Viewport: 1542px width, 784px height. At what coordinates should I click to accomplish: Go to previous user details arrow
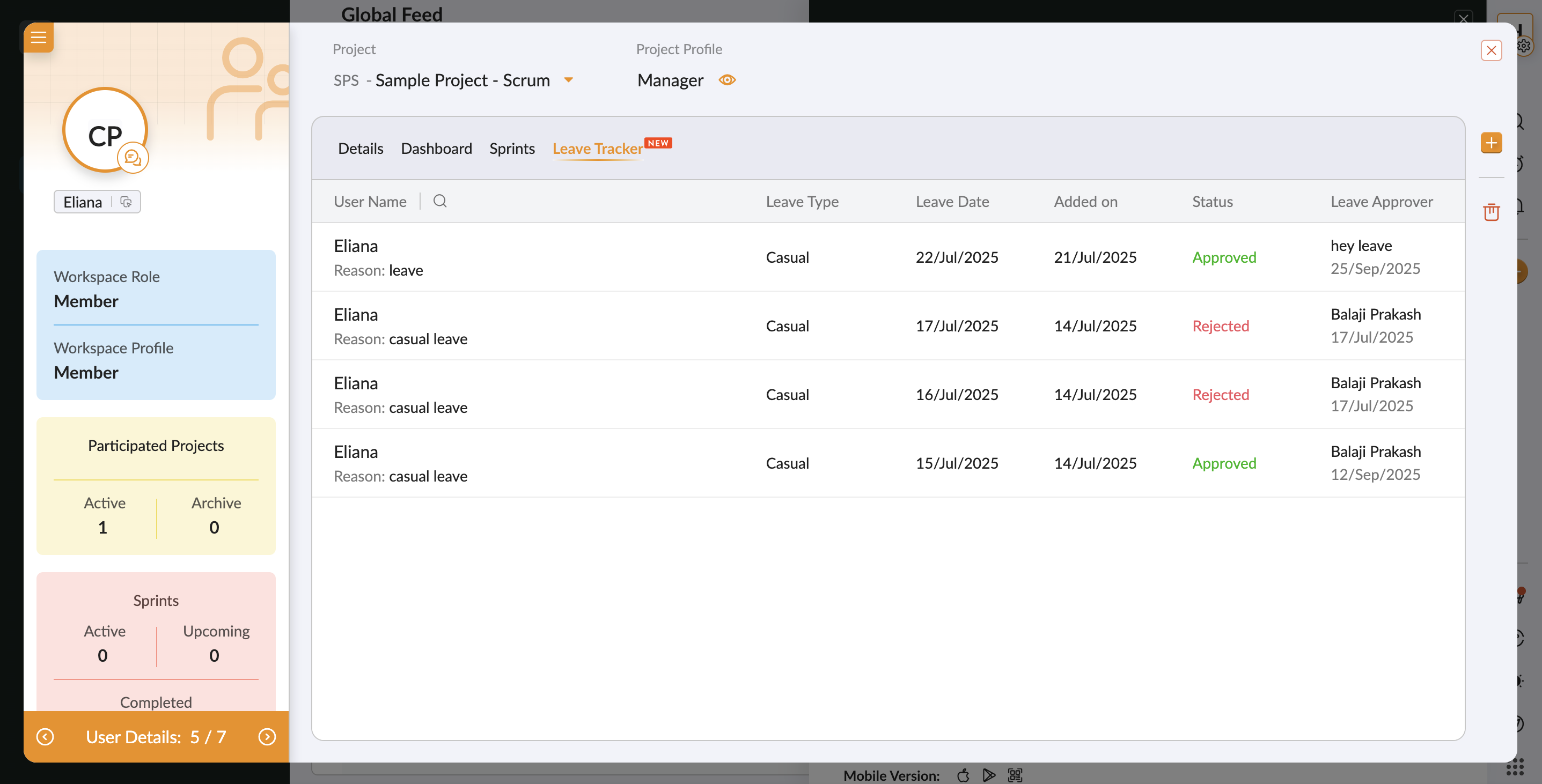click(45, 737)
